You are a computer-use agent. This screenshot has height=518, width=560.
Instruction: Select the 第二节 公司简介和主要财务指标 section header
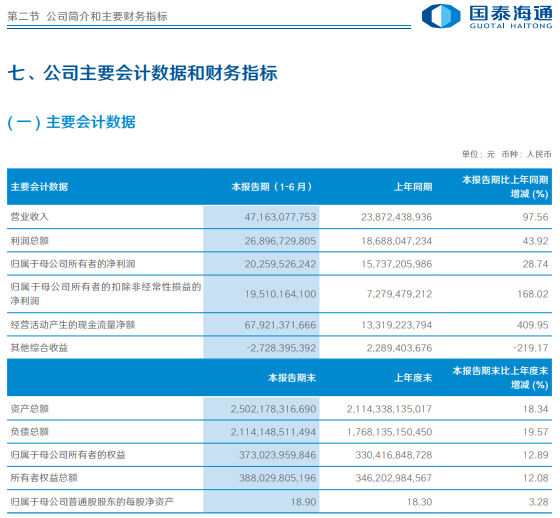[x=87, y=16]
